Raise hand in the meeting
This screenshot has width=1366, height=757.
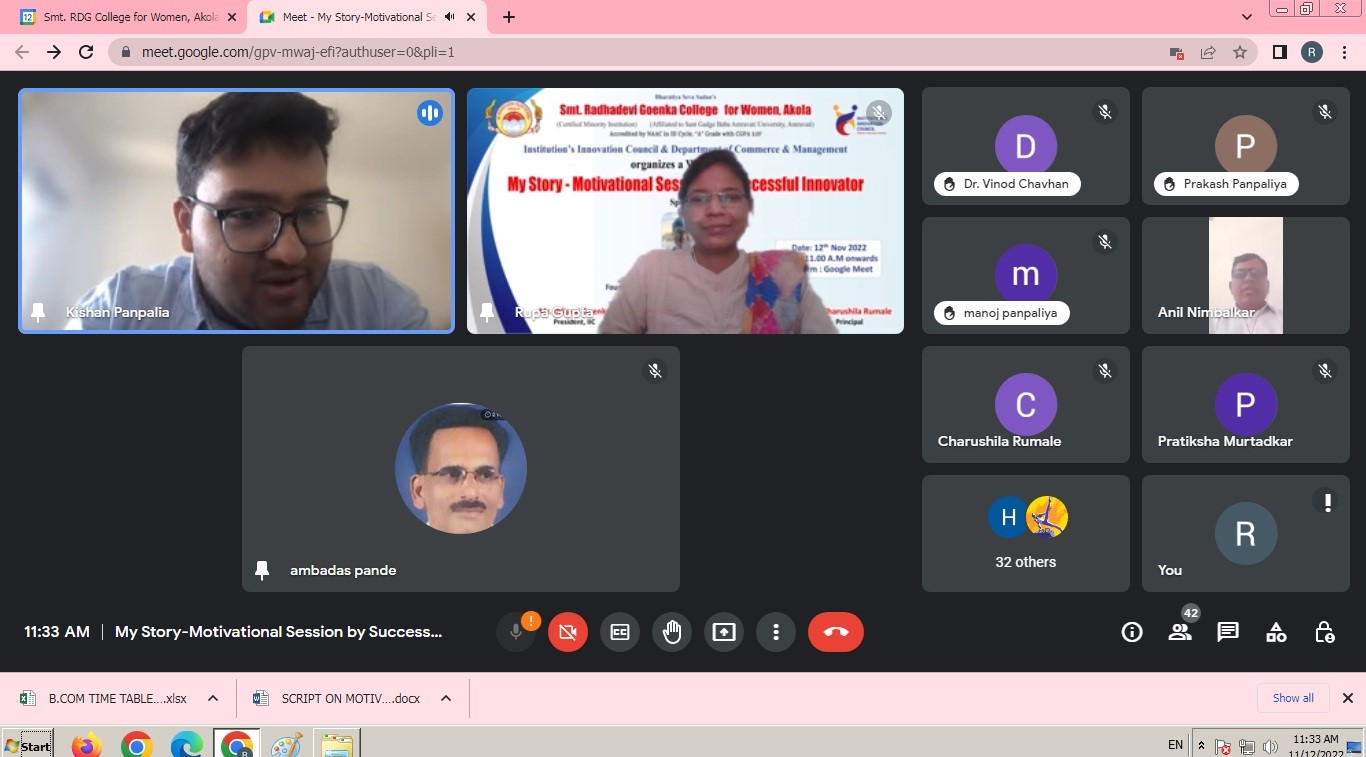[672, 632]
